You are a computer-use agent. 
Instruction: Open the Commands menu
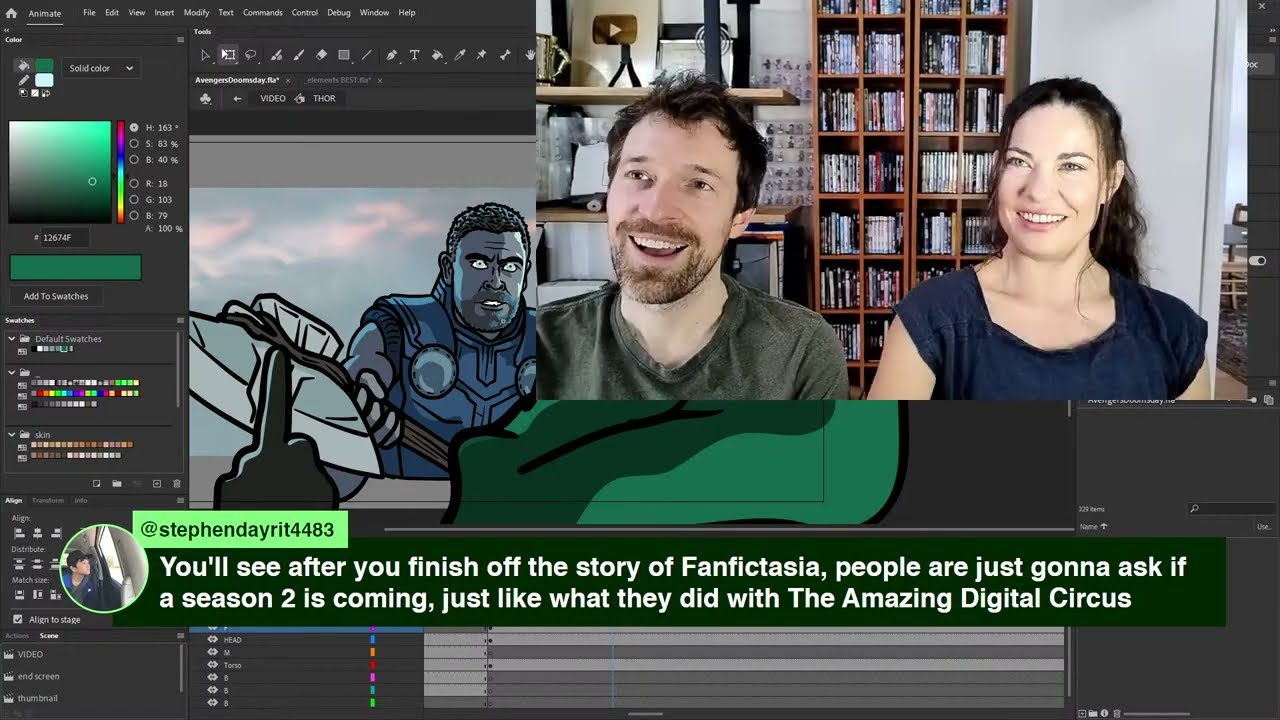tap(263, 13)
